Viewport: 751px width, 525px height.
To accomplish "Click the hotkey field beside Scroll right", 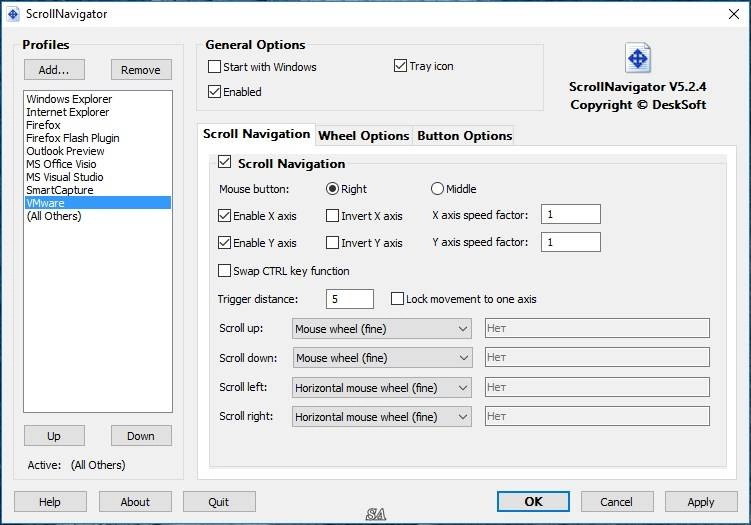I will click(597, 416).
